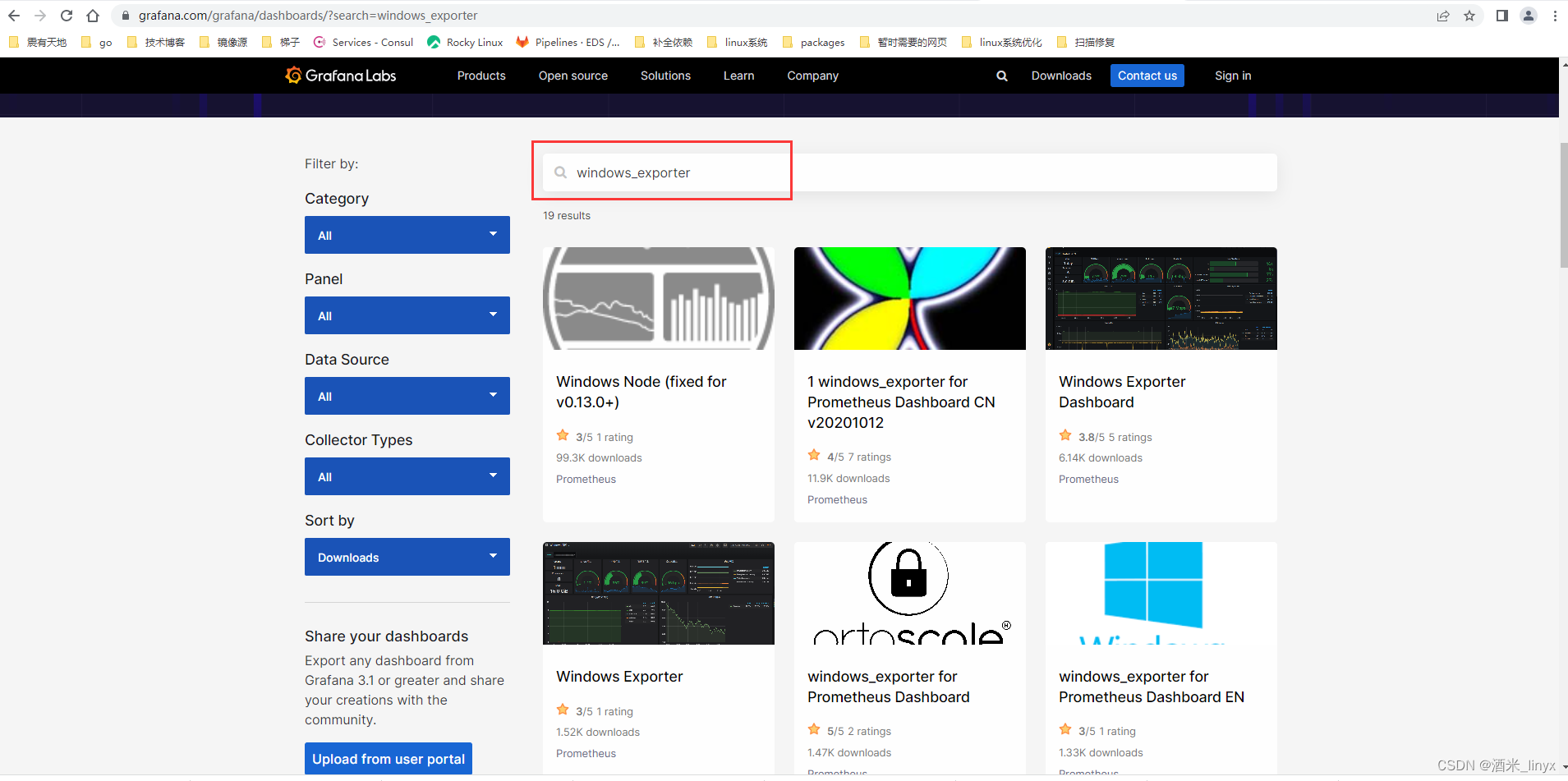Click the star rating of Windows Exporter Dashboard
Viewport: 1568px width, 781px height.
click(x=1065, y=435)
